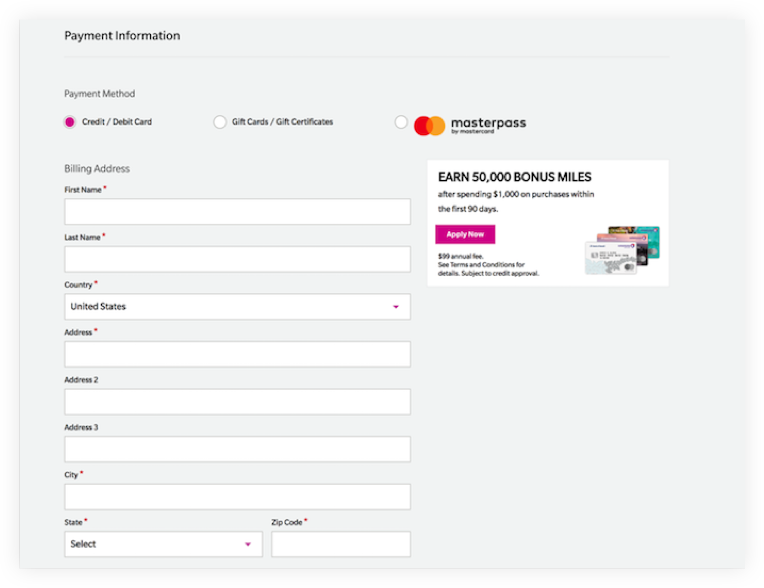Focus the City input field

[x=237, y=497]
